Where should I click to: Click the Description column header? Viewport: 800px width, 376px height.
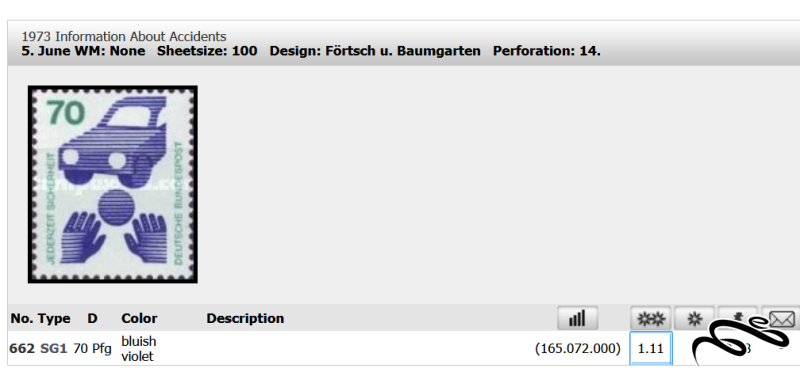(x=245, y=318)
